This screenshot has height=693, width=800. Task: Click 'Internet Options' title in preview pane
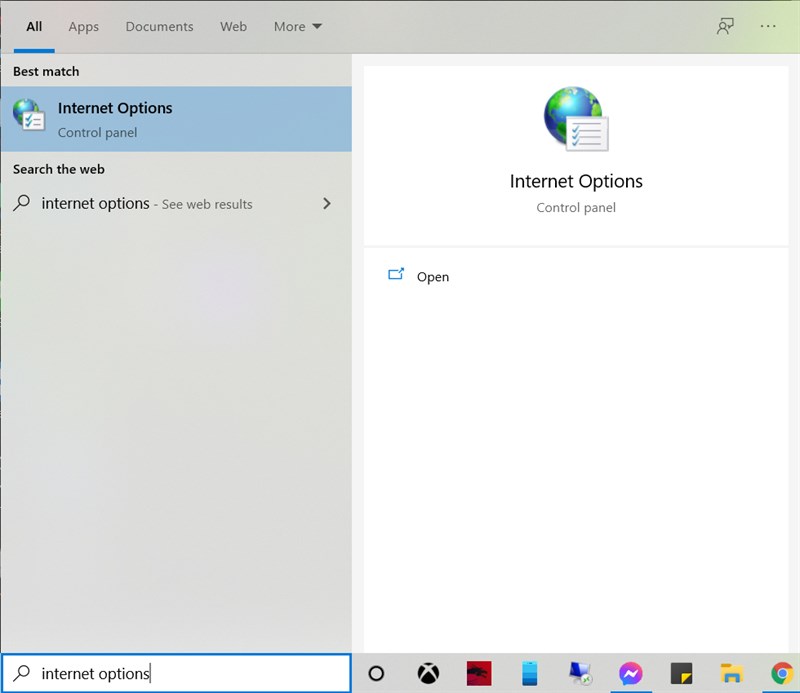point(576,181)
